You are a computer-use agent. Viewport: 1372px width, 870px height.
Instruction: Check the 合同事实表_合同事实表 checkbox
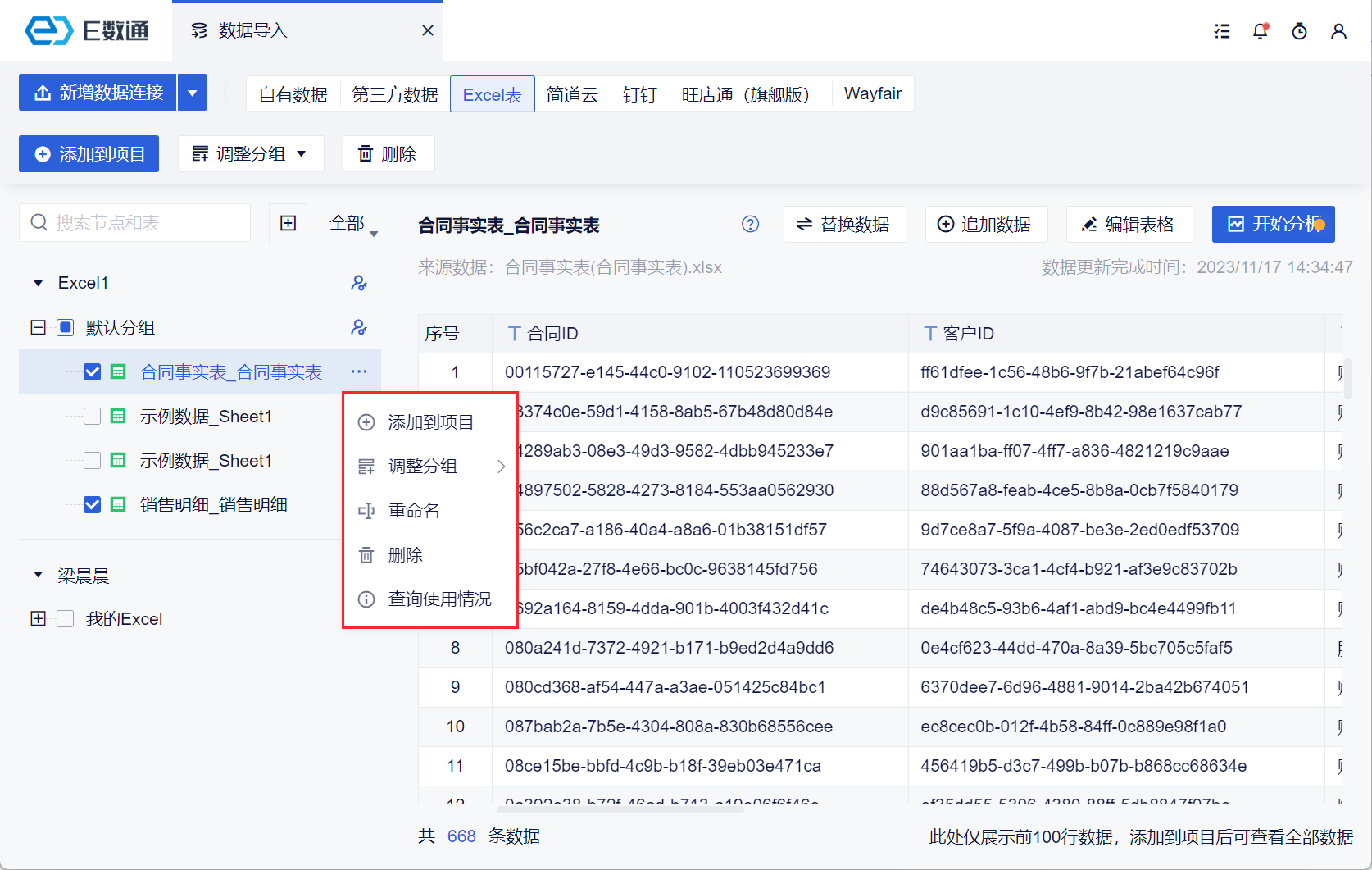pos(92,371)
